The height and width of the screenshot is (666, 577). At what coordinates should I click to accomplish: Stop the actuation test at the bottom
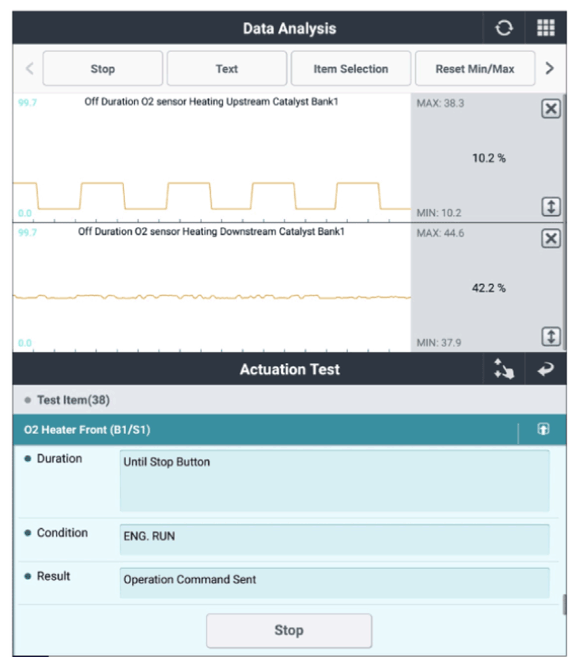pyautogui.click(x=289, y=630)
